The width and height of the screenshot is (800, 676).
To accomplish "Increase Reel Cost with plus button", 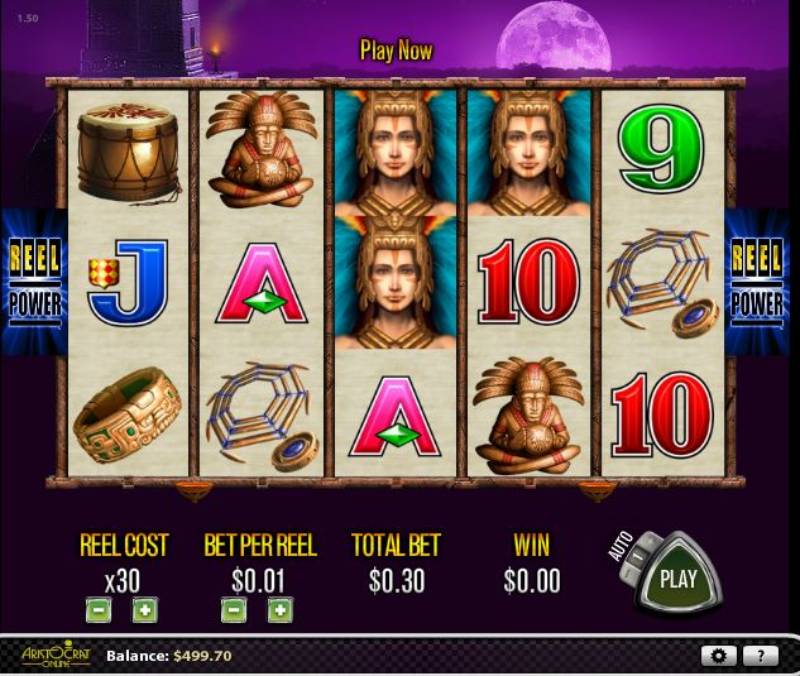I will point(145,610).
